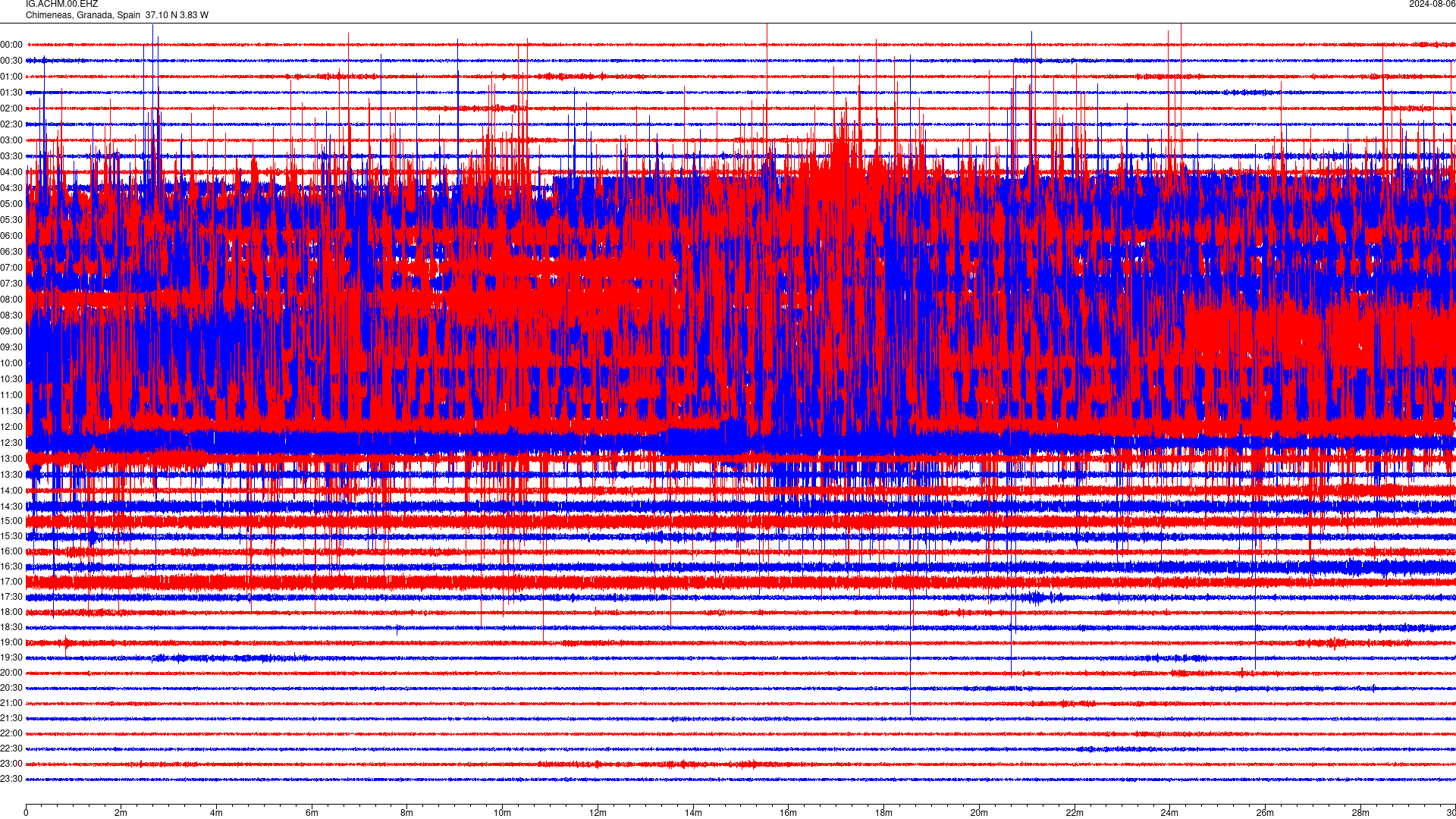1456x819 pixels.
Task: Select the 10:00 trace time label
Action: 11,363
